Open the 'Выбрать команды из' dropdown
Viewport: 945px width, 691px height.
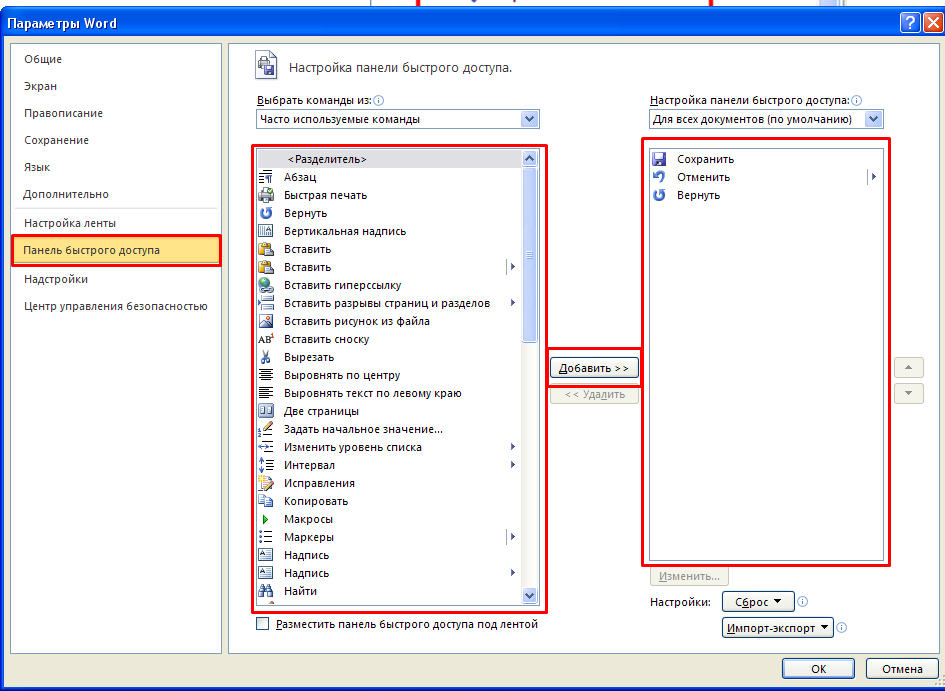pos(530,119)
